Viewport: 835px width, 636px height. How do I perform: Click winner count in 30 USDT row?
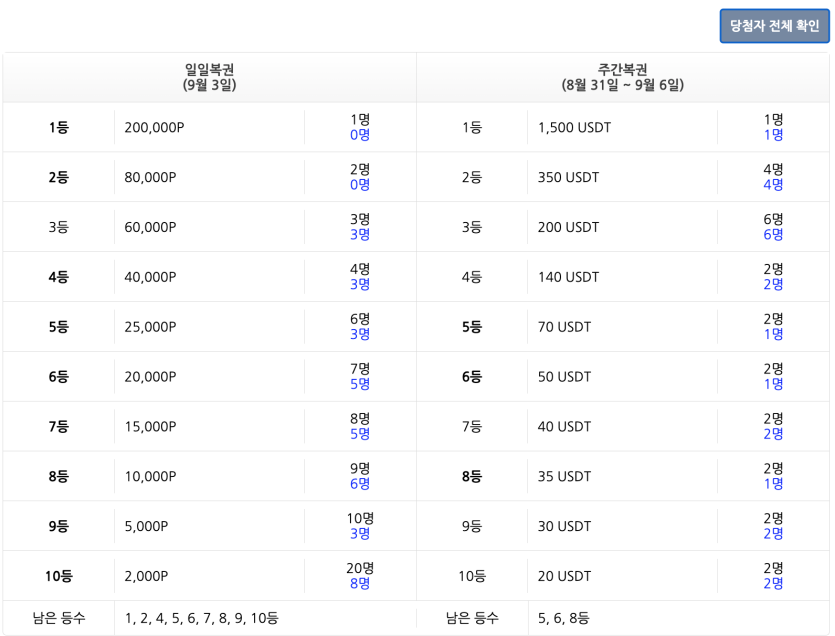(x=773, y=526)
